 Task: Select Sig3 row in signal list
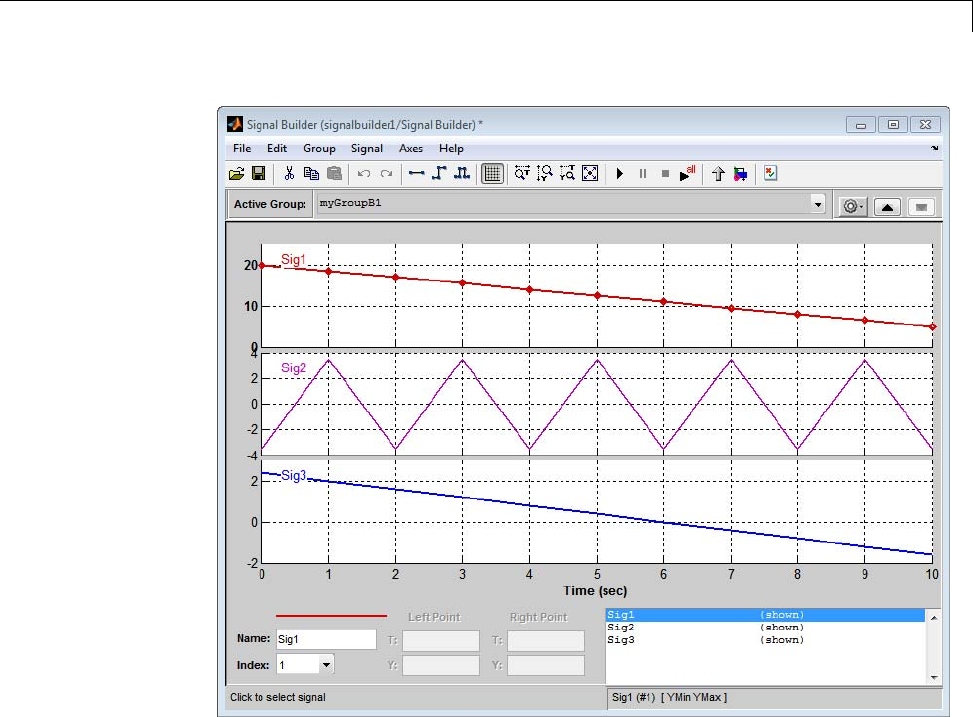766,640
